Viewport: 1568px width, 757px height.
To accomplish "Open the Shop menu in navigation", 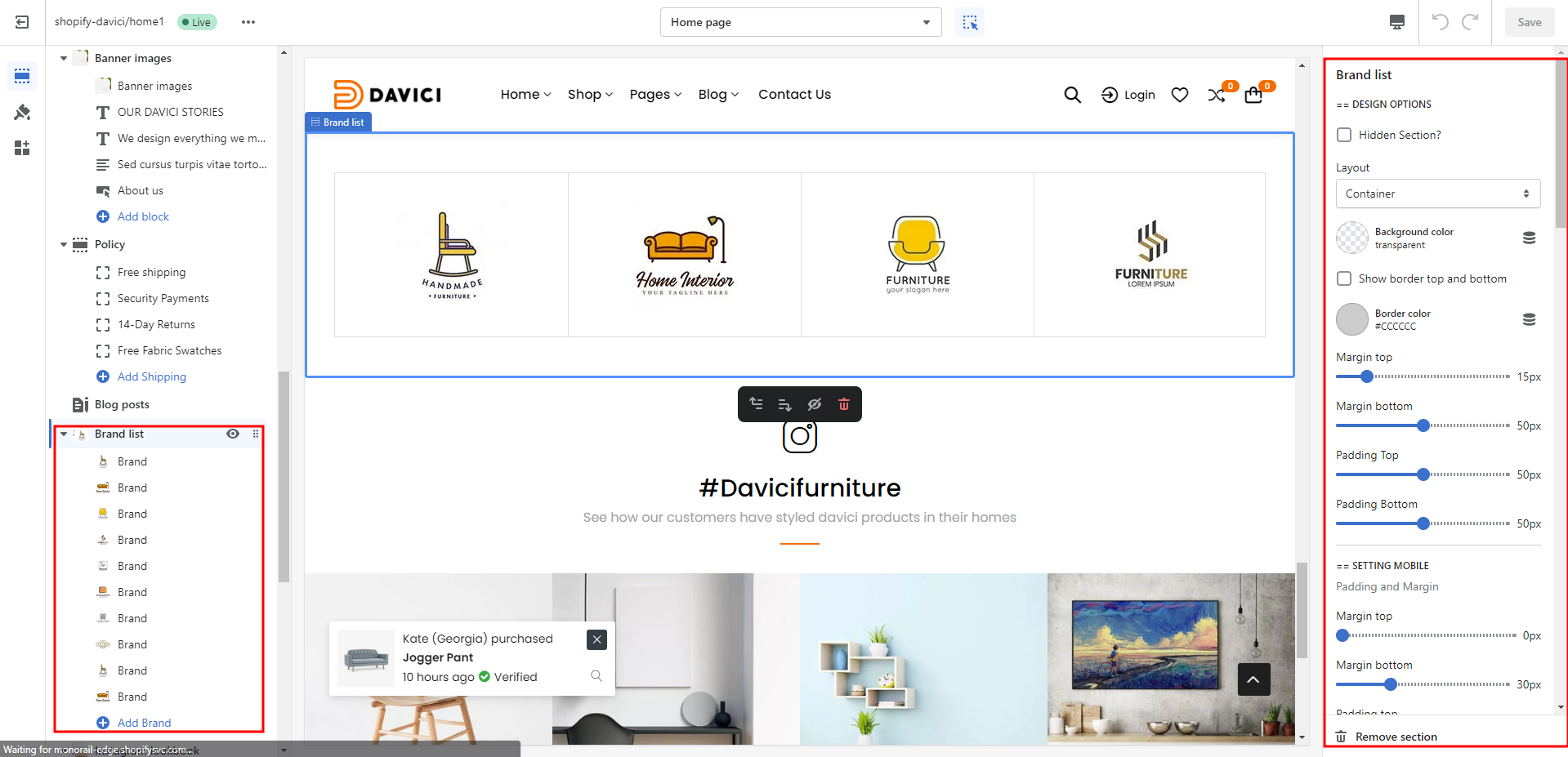I will pos(589,95).
